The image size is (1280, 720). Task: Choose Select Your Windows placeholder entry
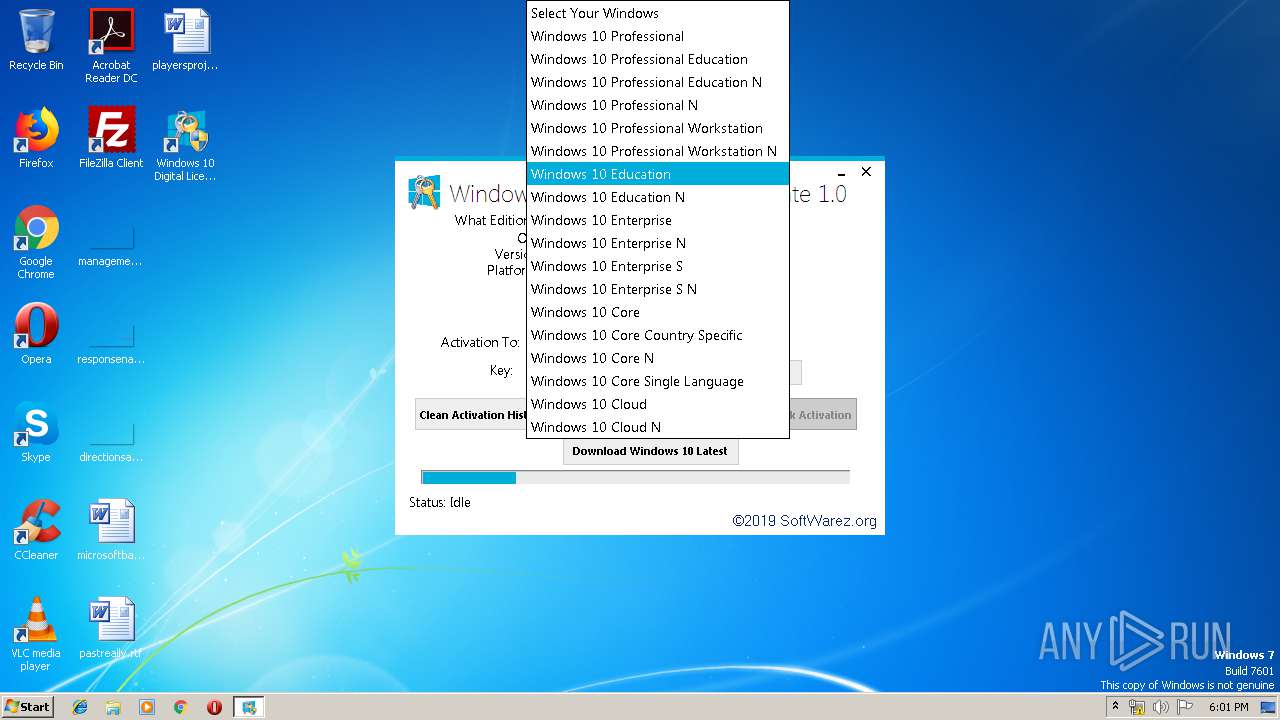click(x=658, y=13)
